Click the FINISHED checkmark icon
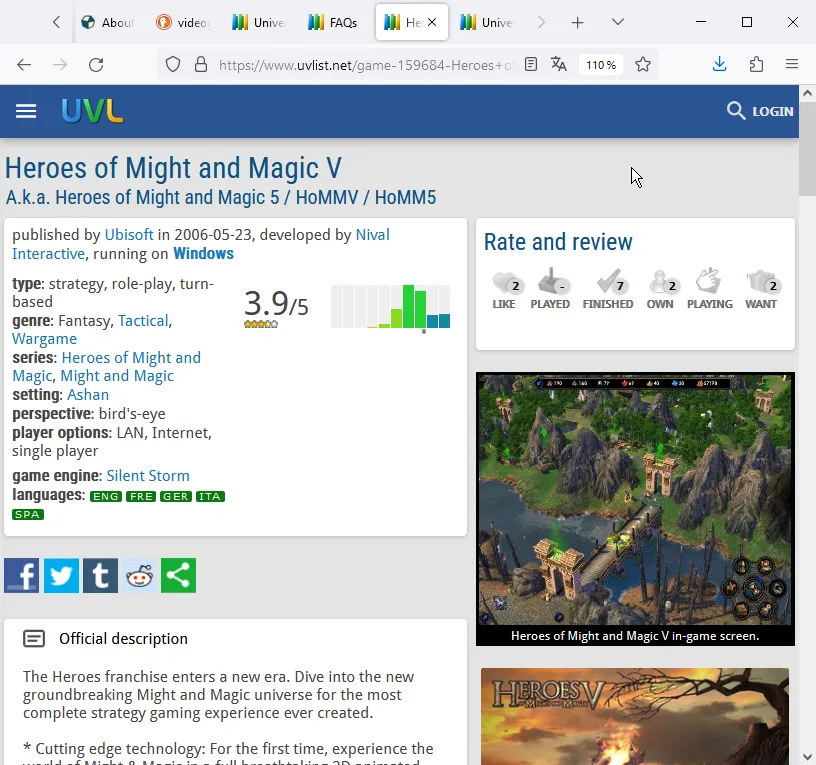 pos(608,283)
